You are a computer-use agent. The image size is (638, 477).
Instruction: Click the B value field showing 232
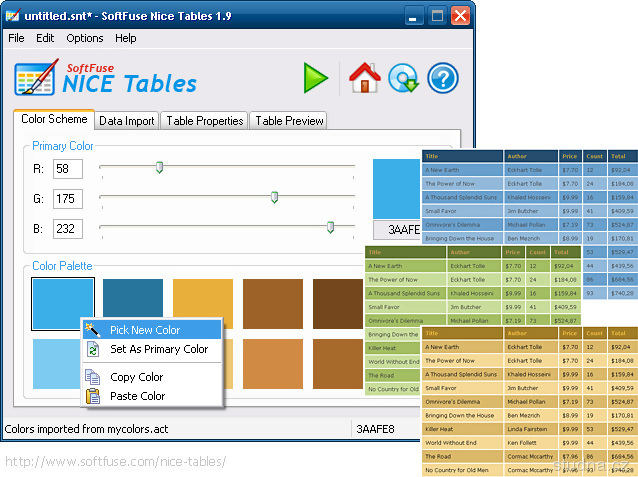pos(68,229)
